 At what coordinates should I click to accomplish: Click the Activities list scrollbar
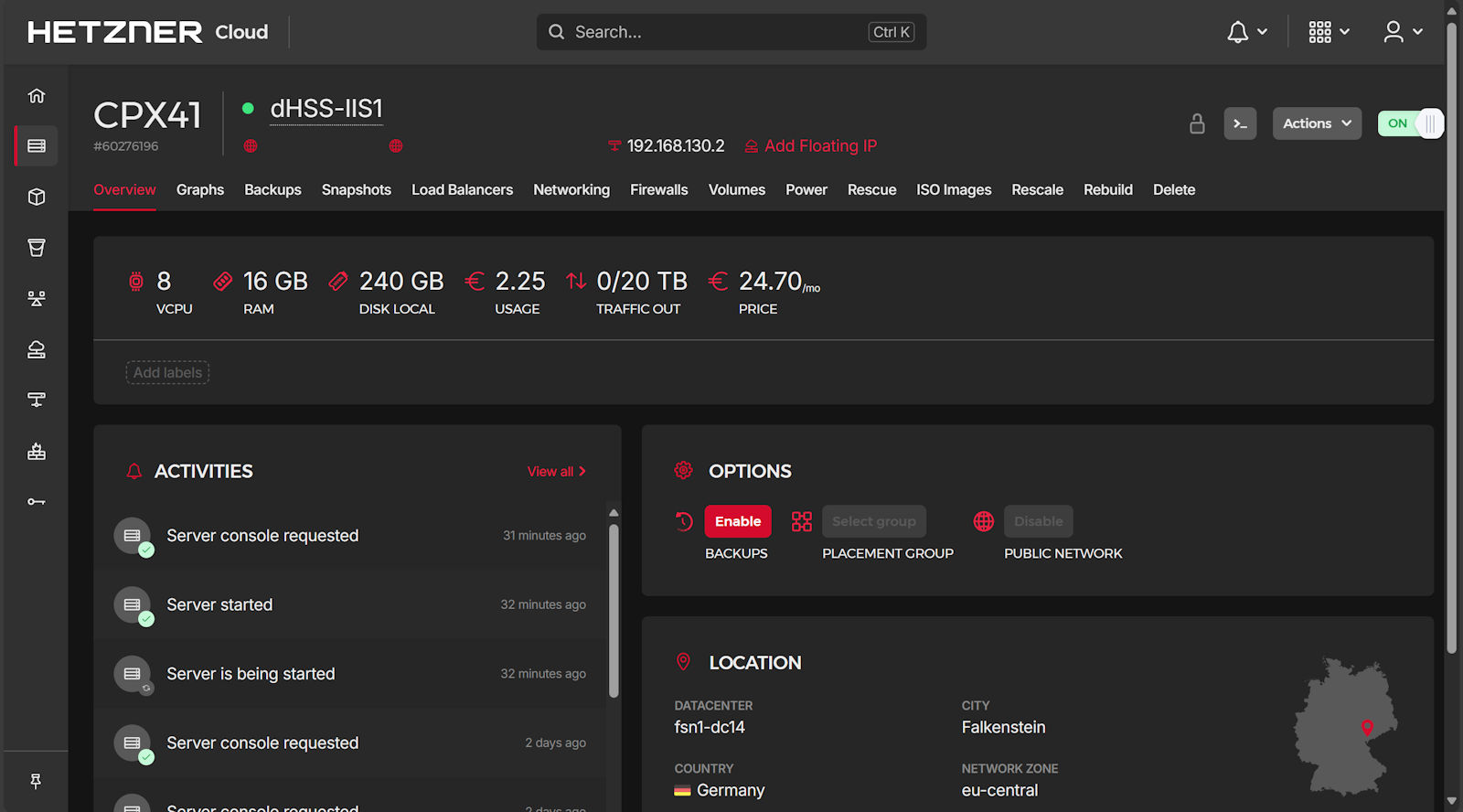tap(614, 611)
